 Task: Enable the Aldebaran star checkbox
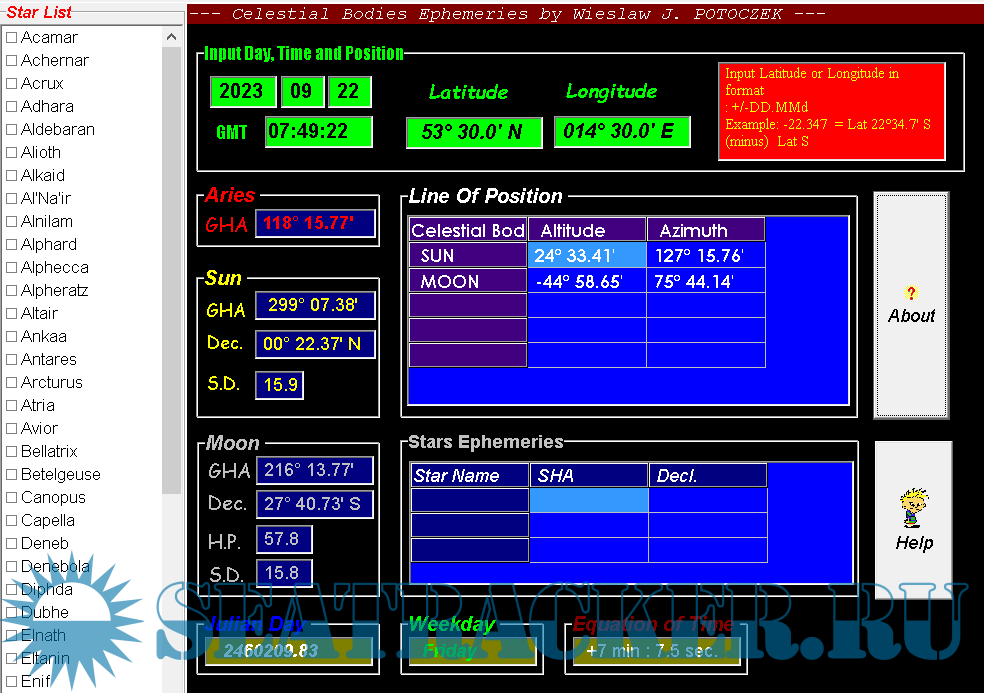(12, 129)
